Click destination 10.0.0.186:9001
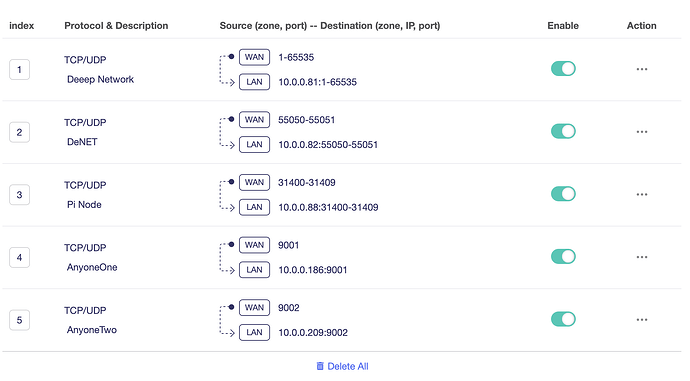 click(x=312, y=270)
